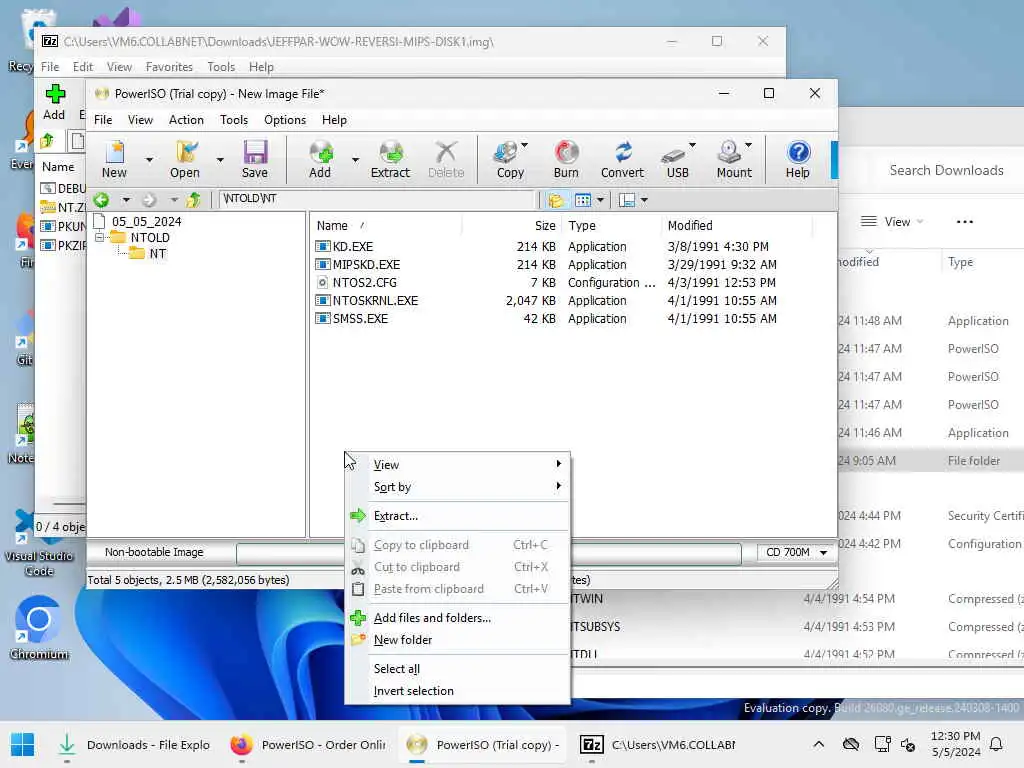Image resolution: width=1024 pixels, height=768 pixels.
Task: Click the Mount toolbar icon
Action: (729, 152)
